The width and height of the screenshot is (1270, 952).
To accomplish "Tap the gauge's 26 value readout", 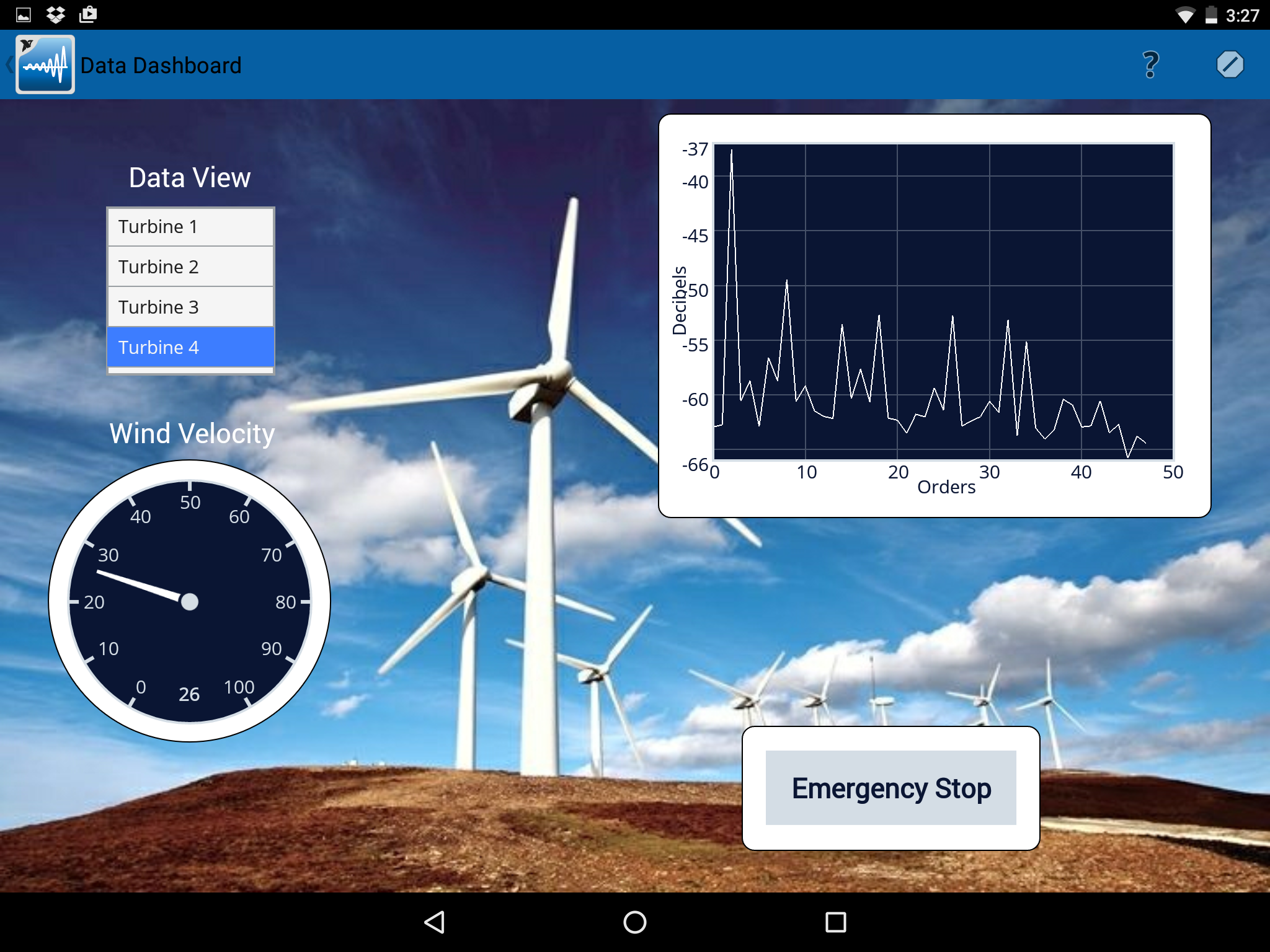I will 189,694.
